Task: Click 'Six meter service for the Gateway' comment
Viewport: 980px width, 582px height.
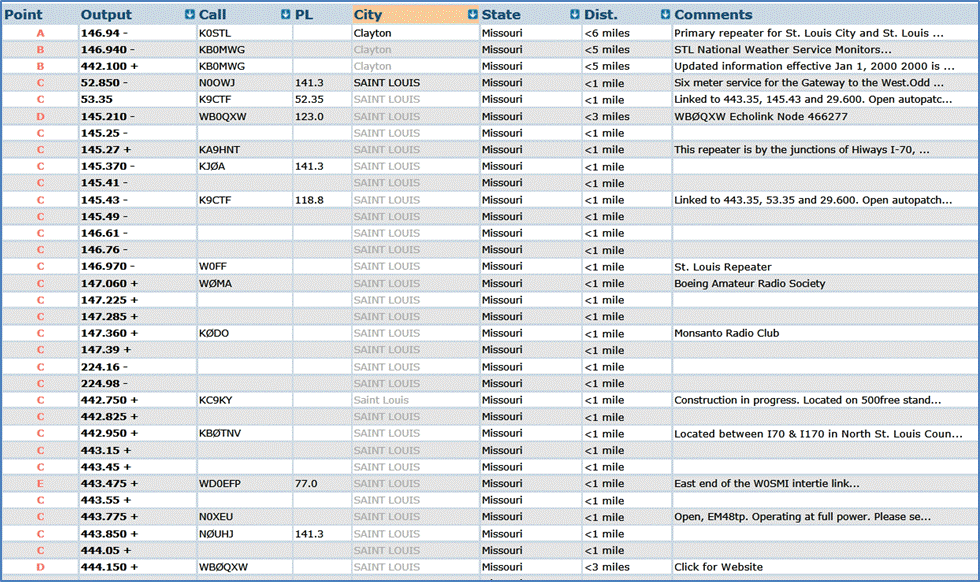Action: point(809,83)
